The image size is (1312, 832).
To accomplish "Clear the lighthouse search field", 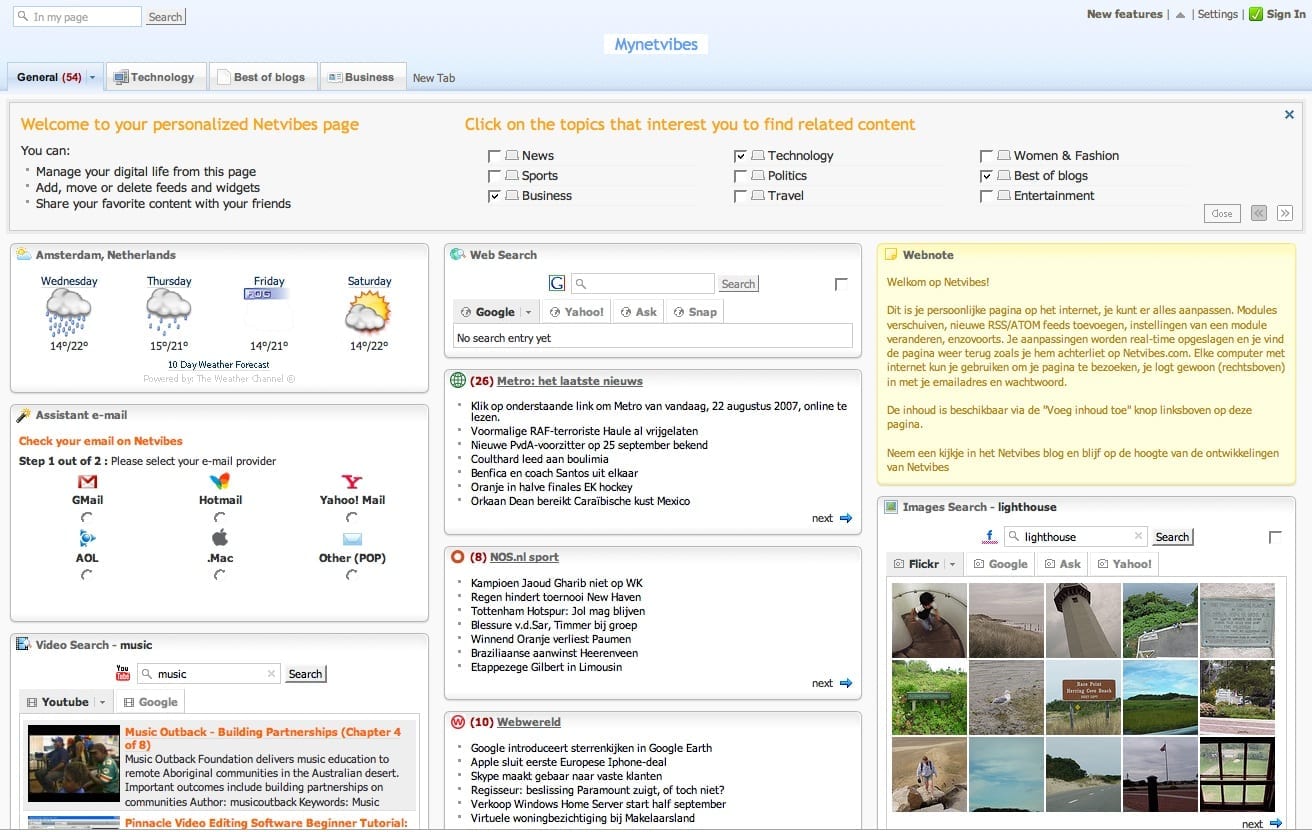I will point(1138,537).
